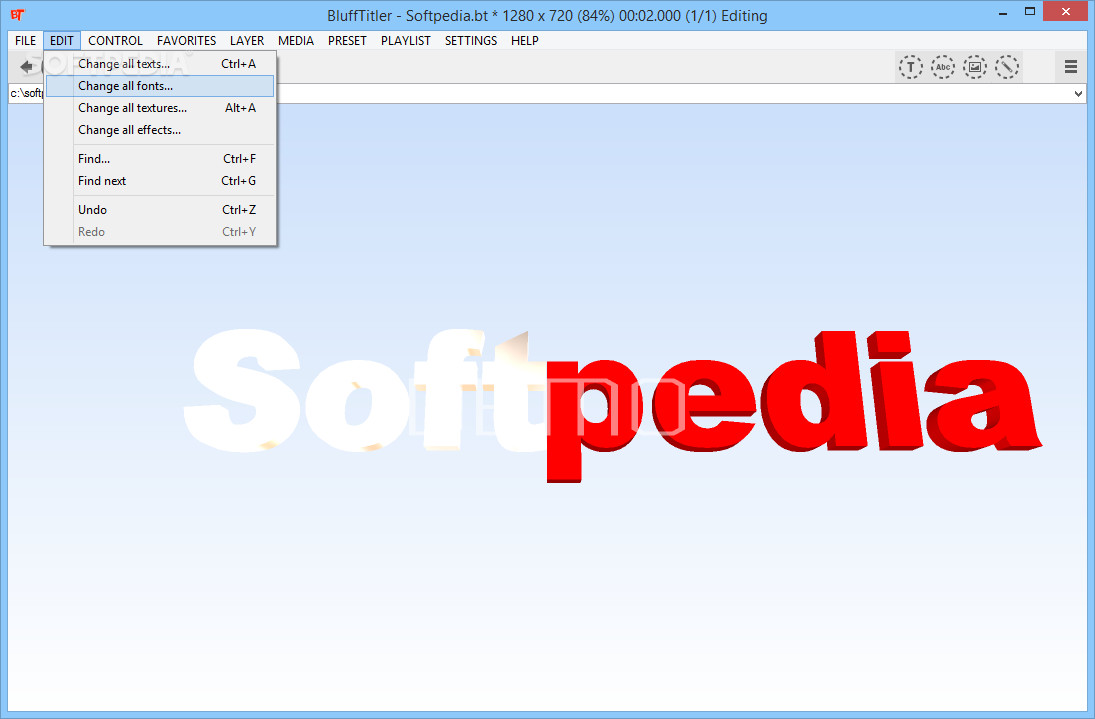Click the BluffTitler app icon in title bar

pos(17,15)
